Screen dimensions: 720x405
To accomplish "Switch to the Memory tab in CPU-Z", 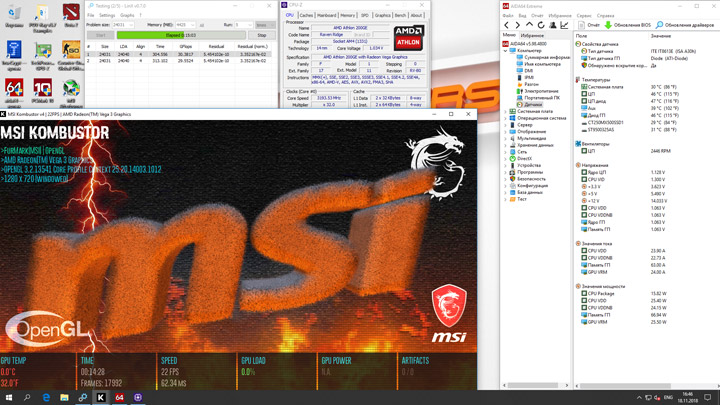I will [347, 15].
